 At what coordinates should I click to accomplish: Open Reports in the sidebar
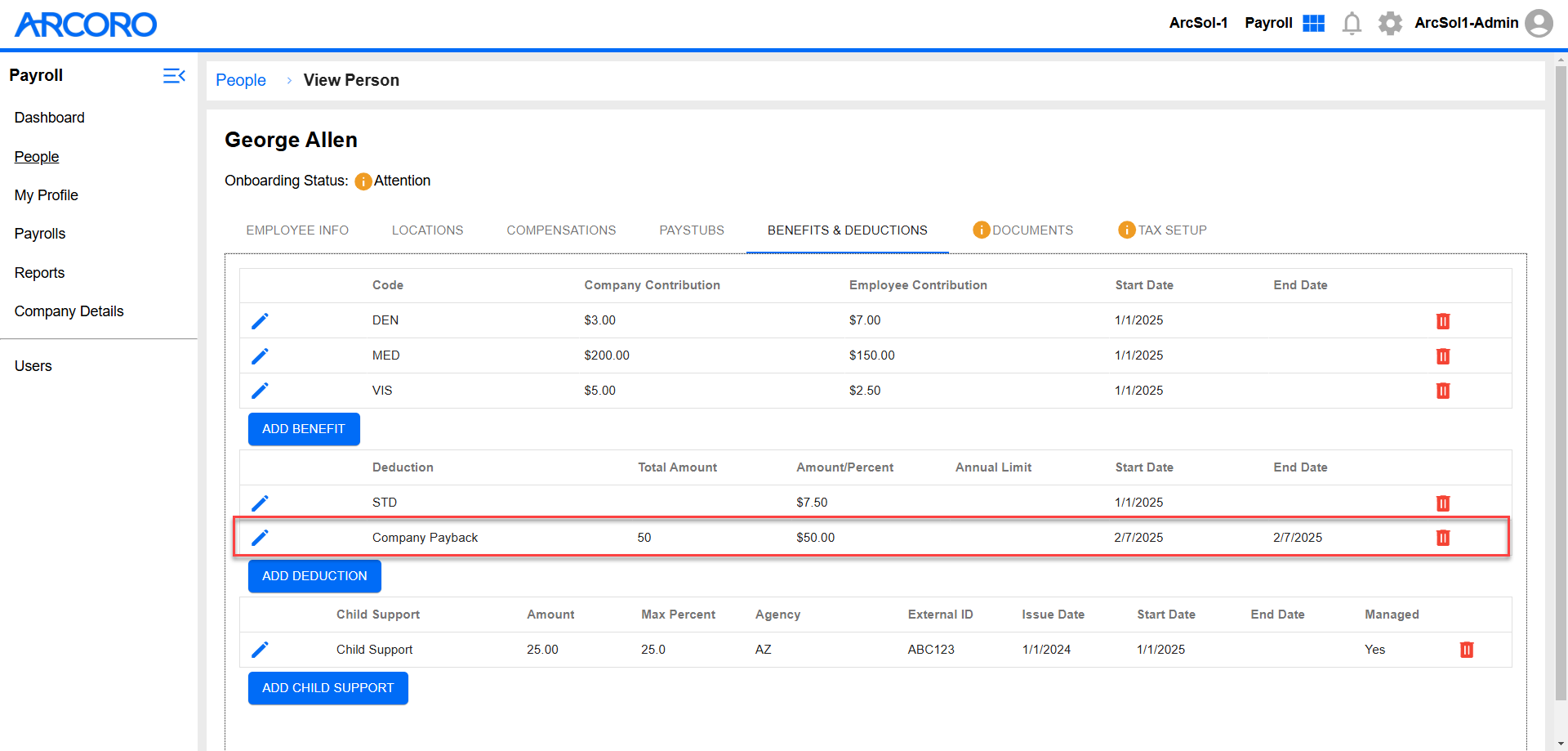pyautogui.click(x=39, y=273)
